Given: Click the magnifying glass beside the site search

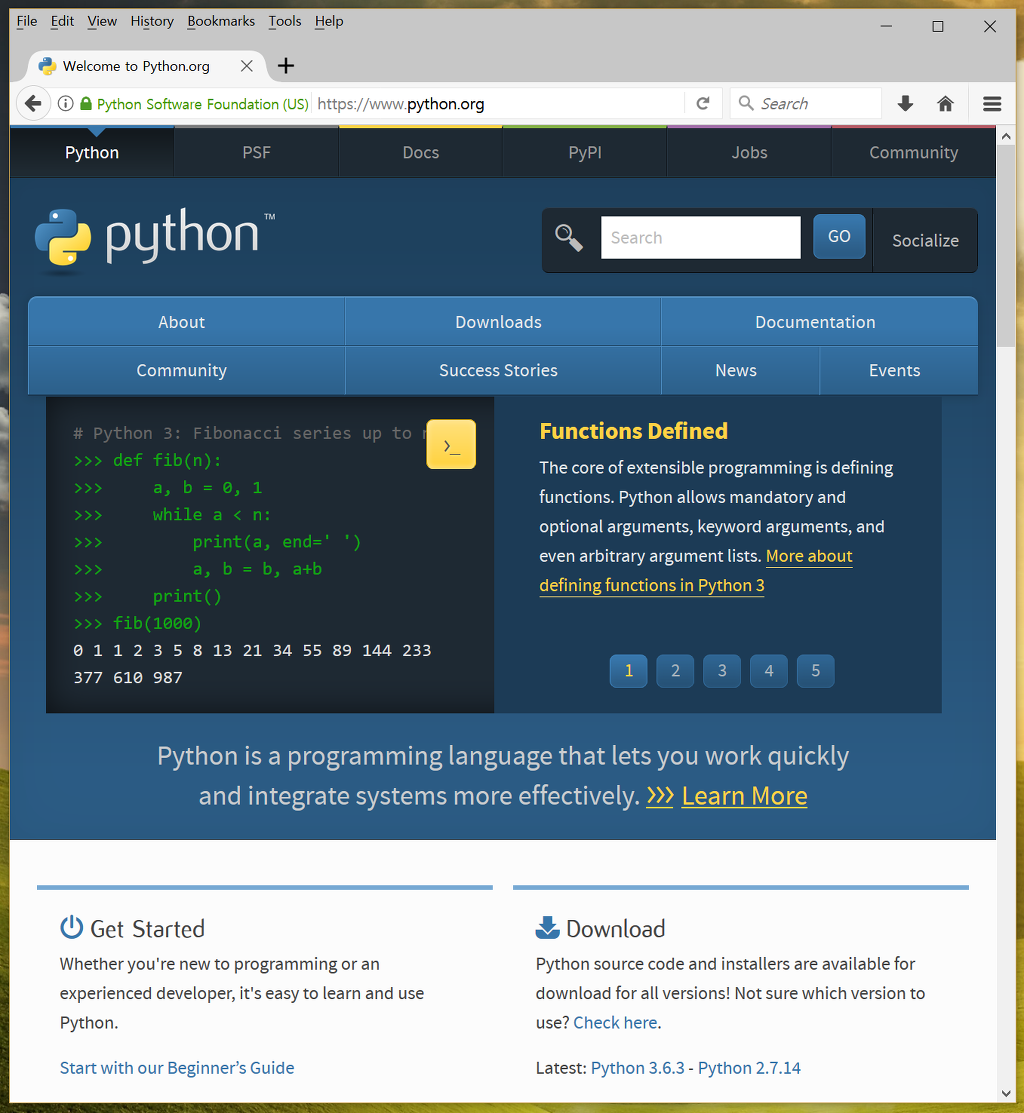Looking at the screenshot, I should (569, 238).
